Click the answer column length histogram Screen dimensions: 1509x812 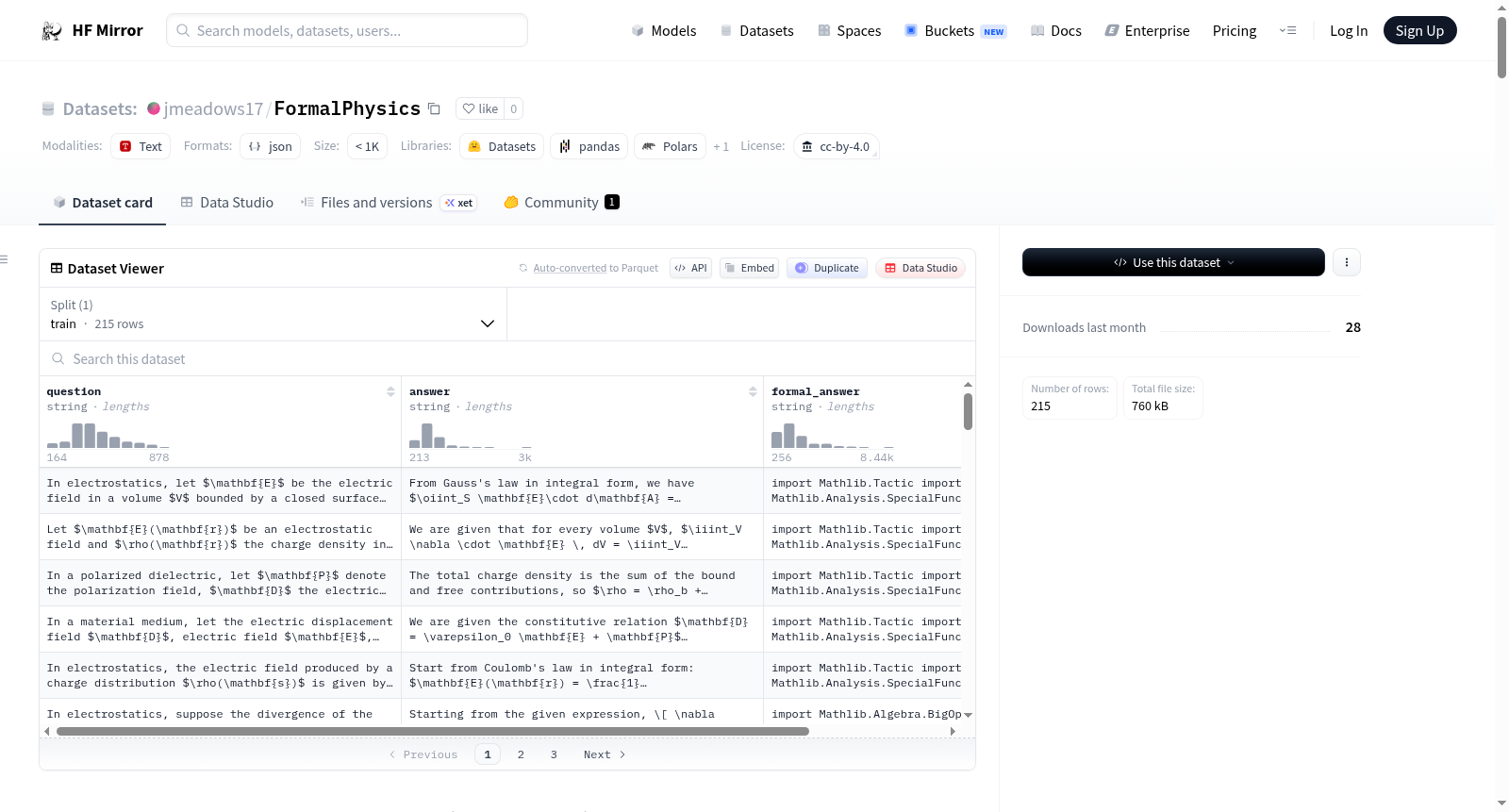[x=471, y=435]
